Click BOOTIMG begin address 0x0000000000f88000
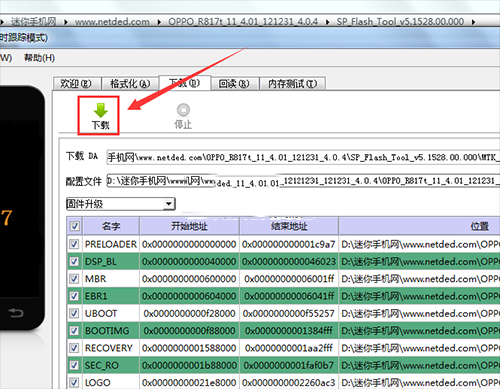Screen dimensions: 500x389 click(x=189, y=331)
